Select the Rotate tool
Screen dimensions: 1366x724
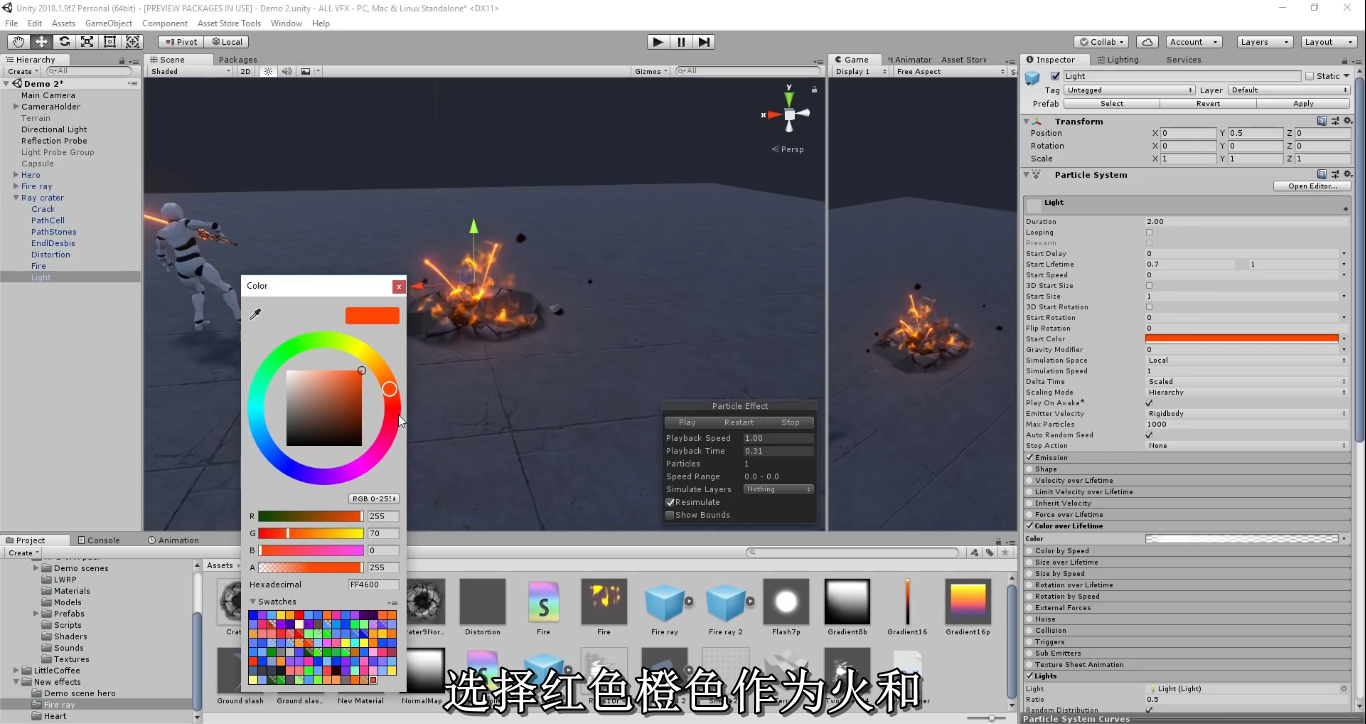click(x=63, y=41)
